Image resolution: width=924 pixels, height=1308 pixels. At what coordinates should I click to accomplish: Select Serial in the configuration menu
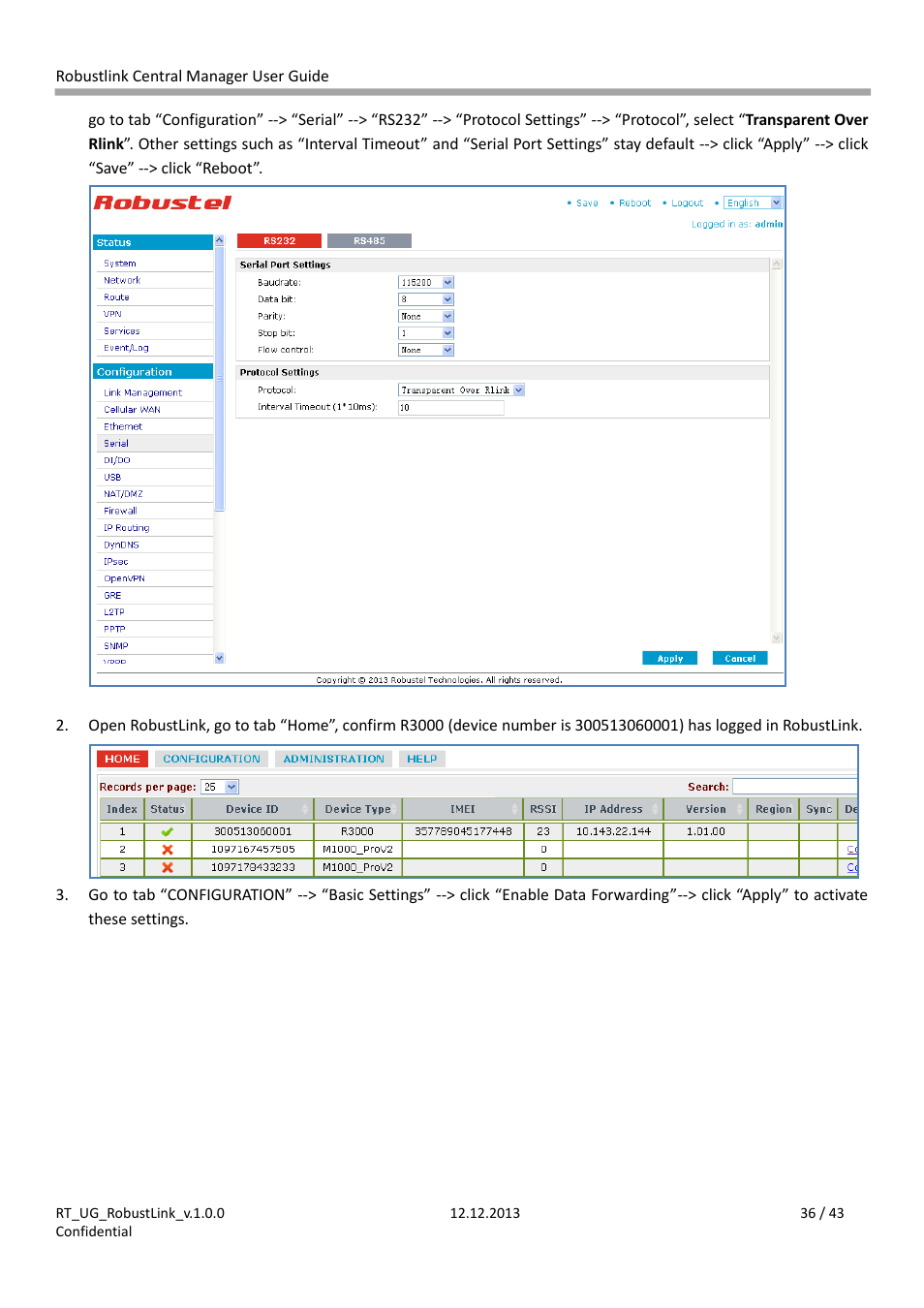[116, 444]
